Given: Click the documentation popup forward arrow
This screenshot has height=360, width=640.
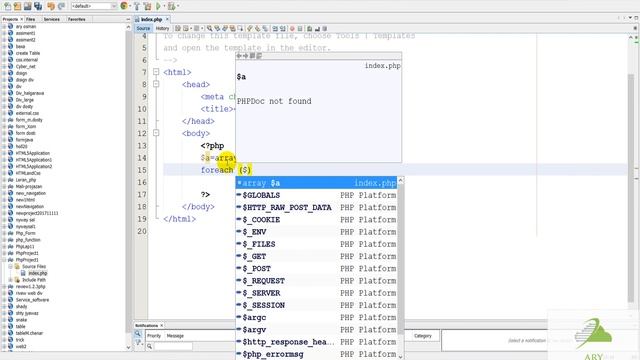Looking at the screenshot, I should (x=245, y=56).
